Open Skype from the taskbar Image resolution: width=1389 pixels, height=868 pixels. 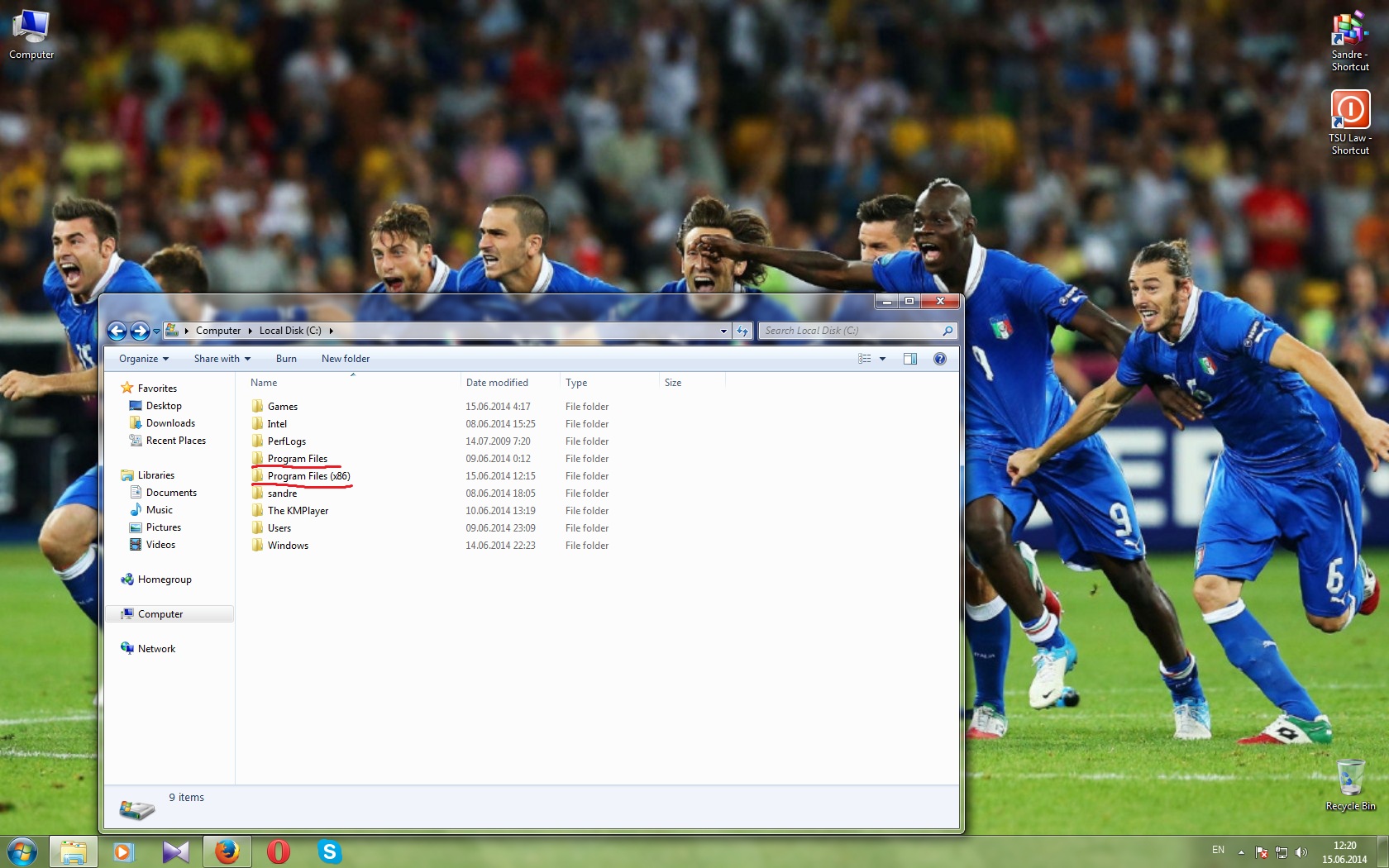pyautogui.click(x=330, y=851)
